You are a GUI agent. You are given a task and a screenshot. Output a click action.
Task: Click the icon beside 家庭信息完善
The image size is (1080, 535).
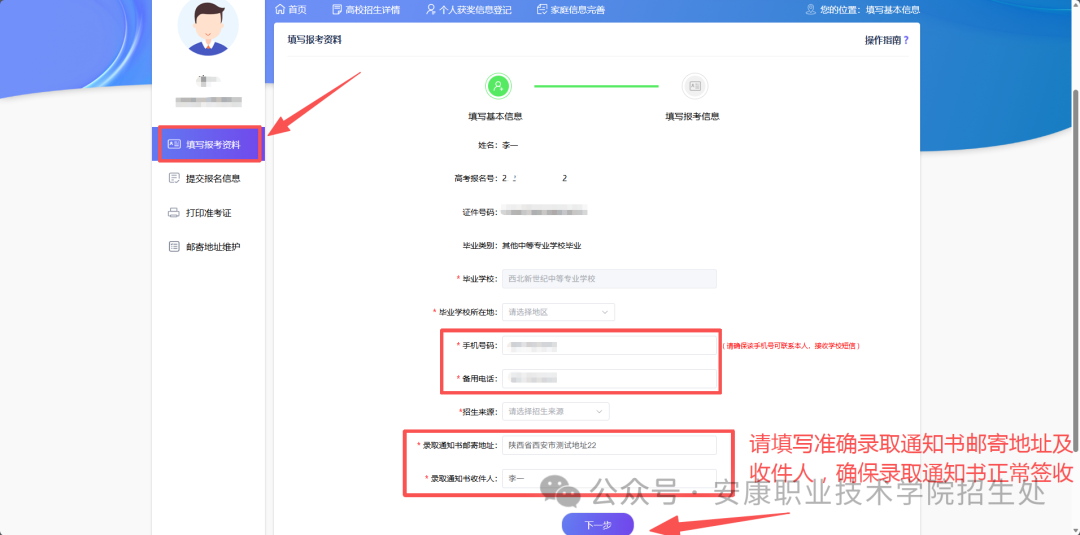pos(542,10)
